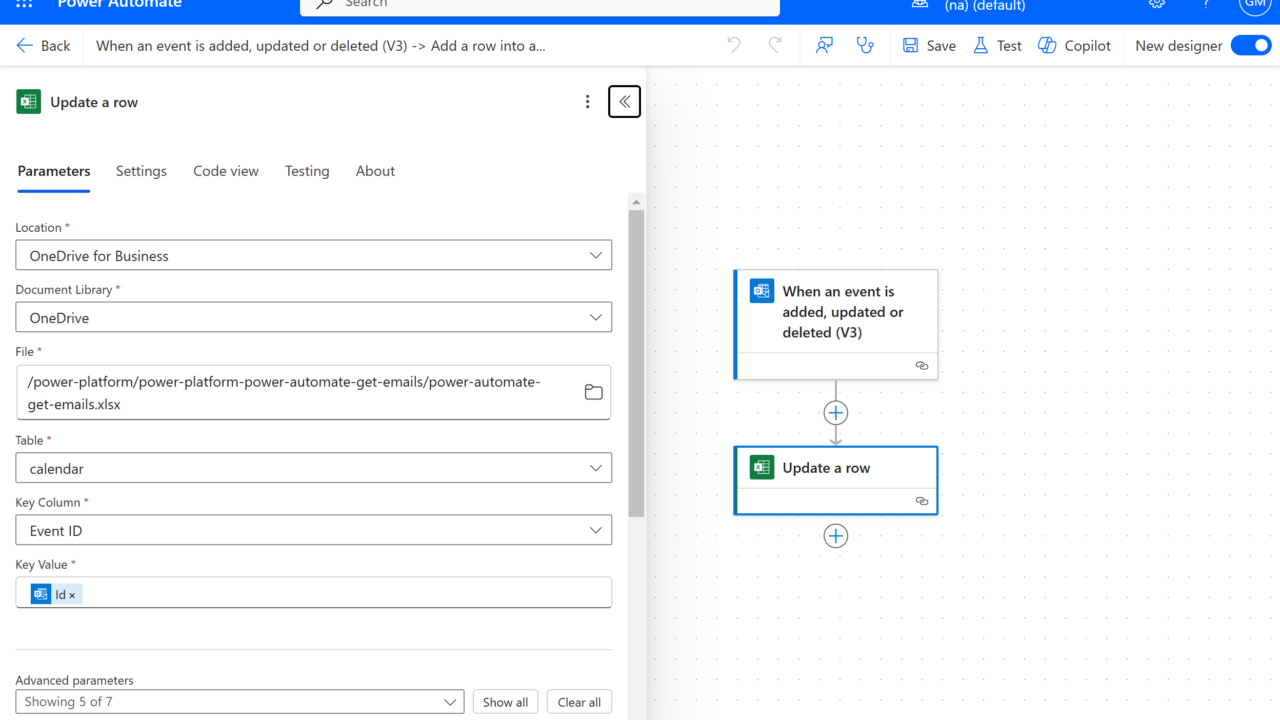
Task: Add a step below Update a row
Action: pyautogui.click(x=836, y=536)
